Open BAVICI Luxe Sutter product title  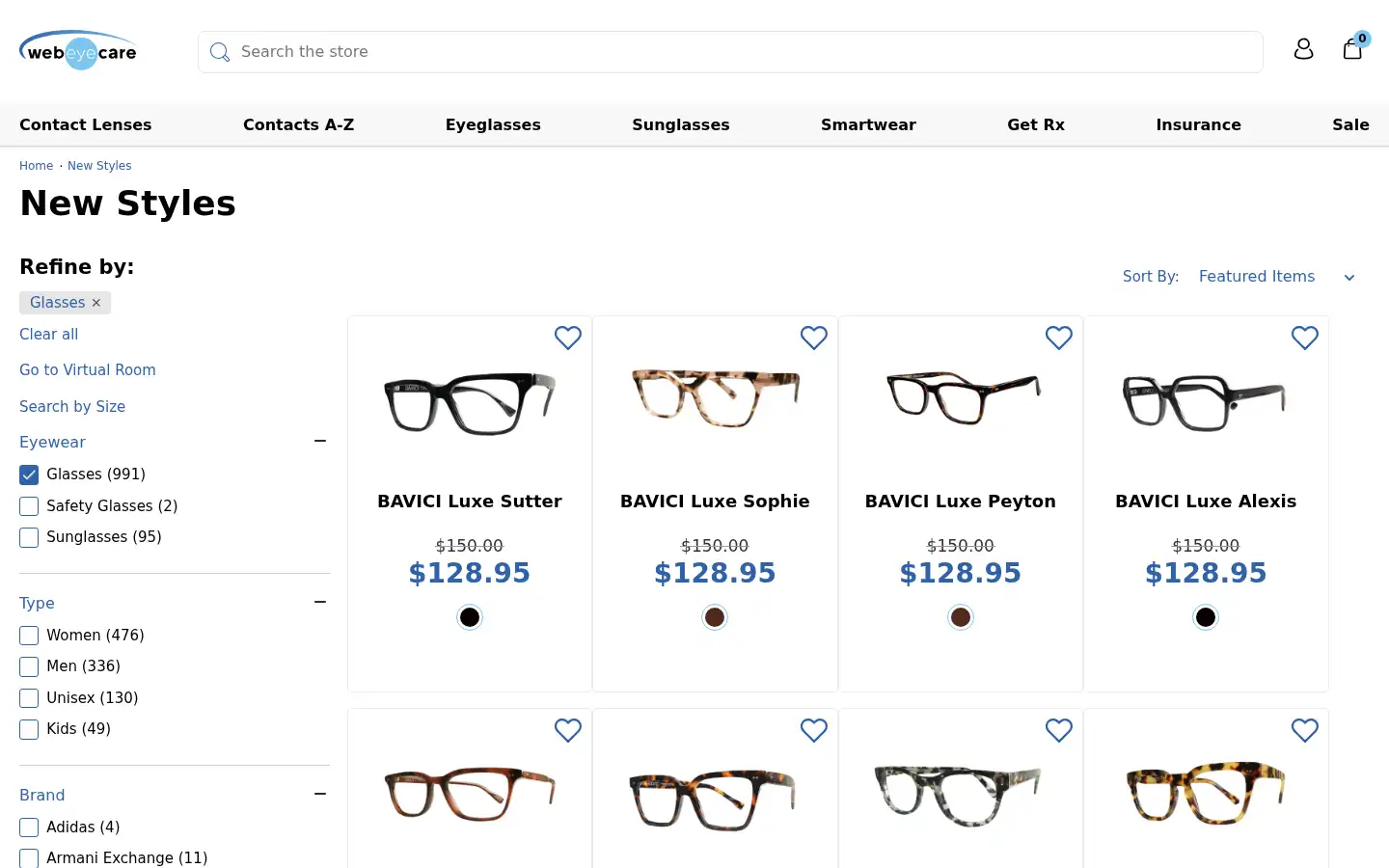click(x=470, y=502)
